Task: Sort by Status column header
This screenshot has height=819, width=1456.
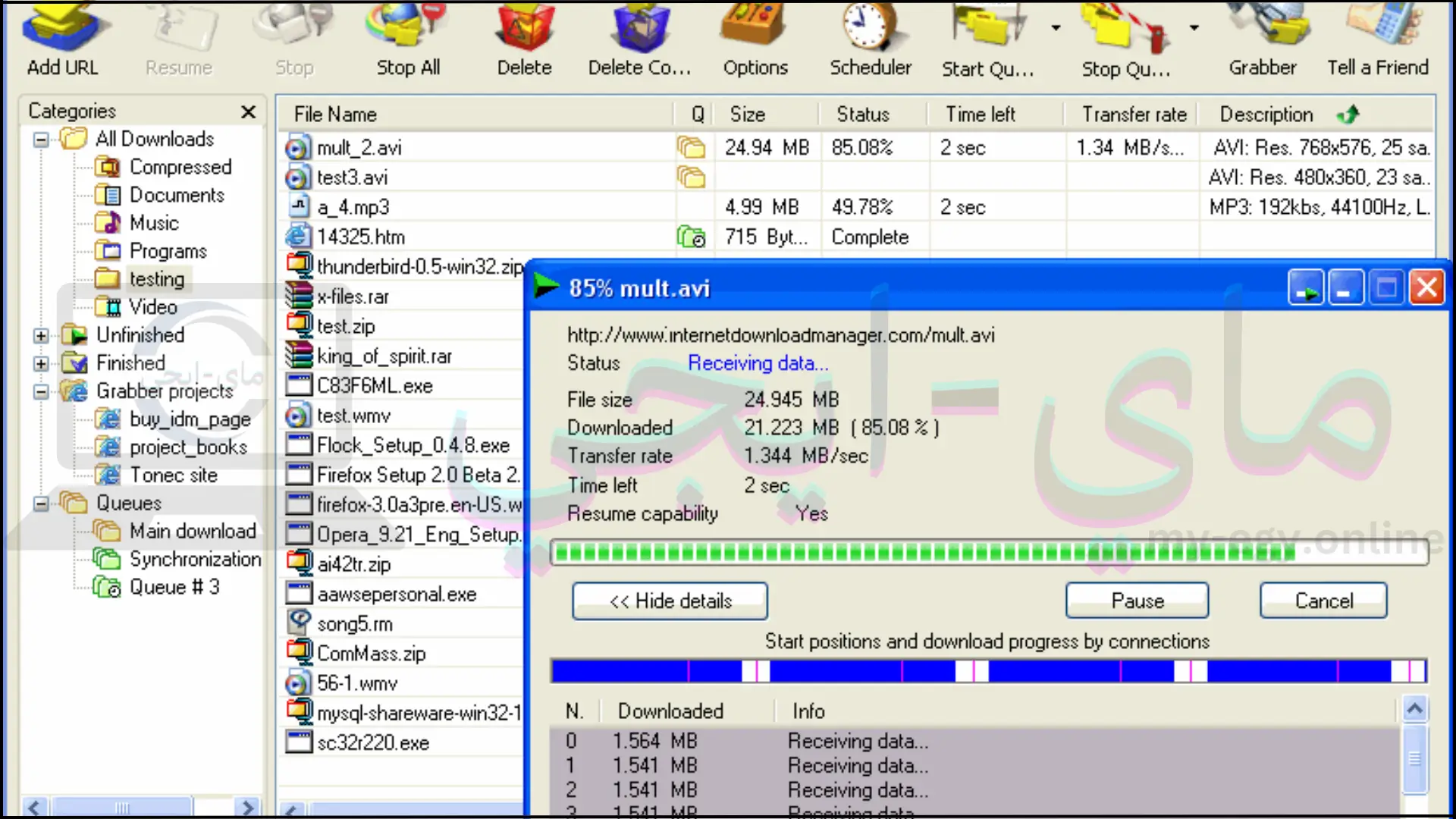Action: pos(874,115)
